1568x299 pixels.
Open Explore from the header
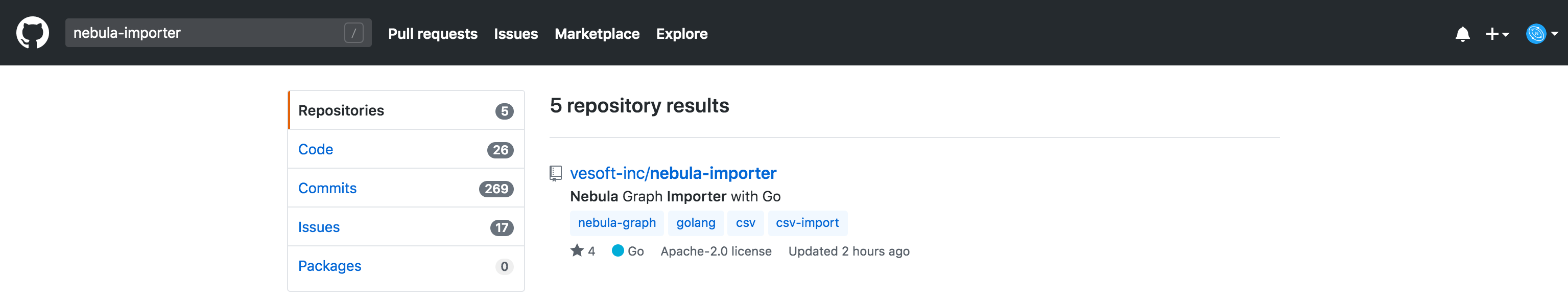pyautogui.click(x=681, y=34)
